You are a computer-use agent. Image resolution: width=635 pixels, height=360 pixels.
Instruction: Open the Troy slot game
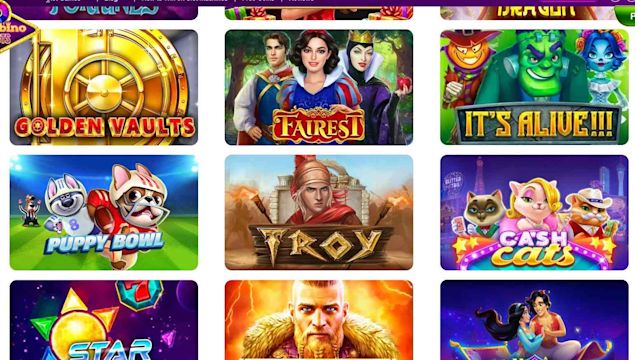coord(319,212)
